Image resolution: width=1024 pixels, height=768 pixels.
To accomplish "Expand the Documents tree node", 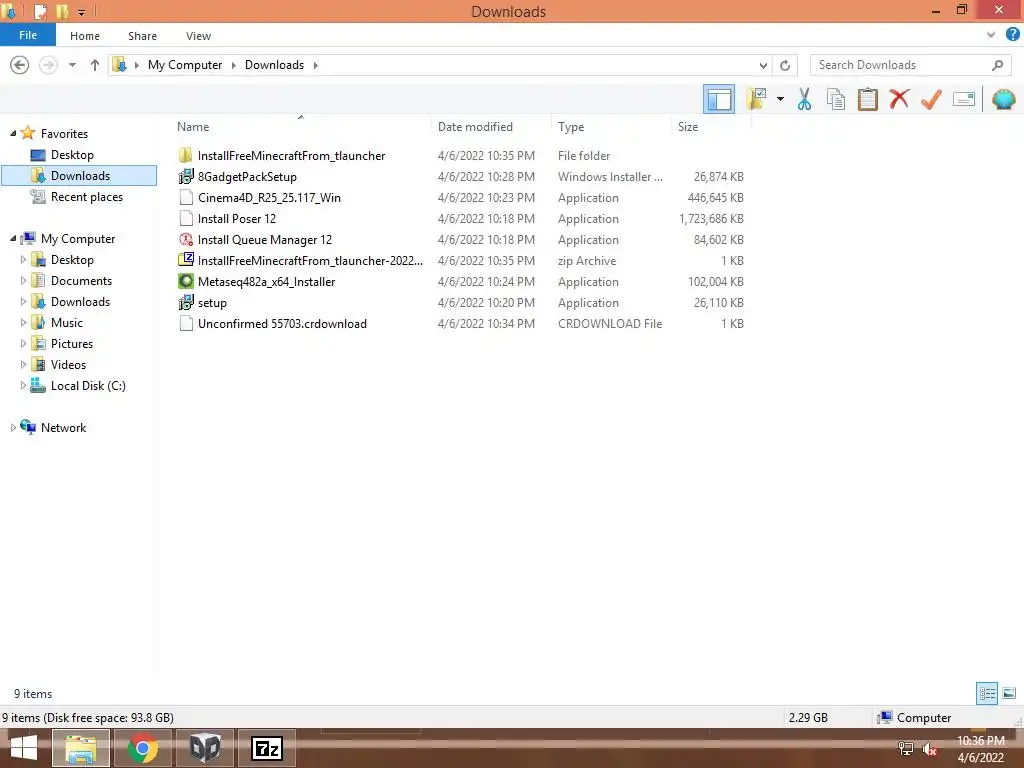I will click(x=24, y=281).
